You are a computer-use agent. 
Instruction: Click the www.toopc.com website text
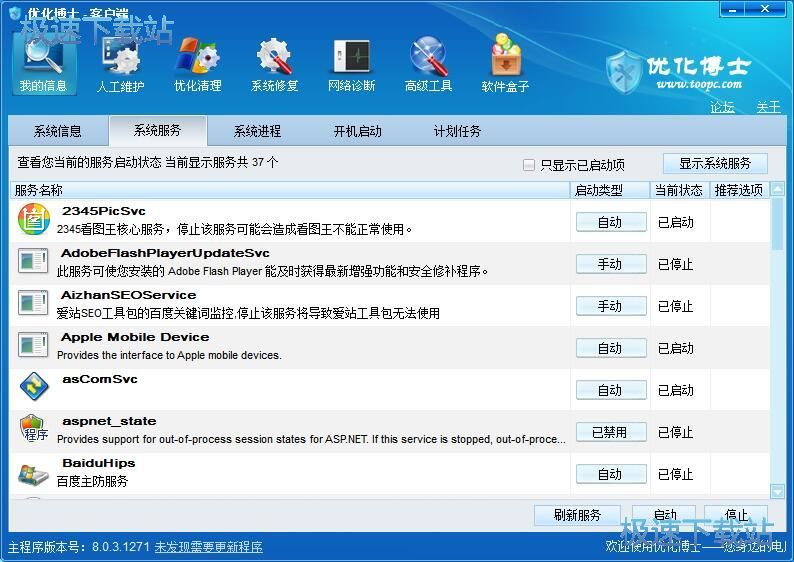pyautogui.click(x=699, y=84)
